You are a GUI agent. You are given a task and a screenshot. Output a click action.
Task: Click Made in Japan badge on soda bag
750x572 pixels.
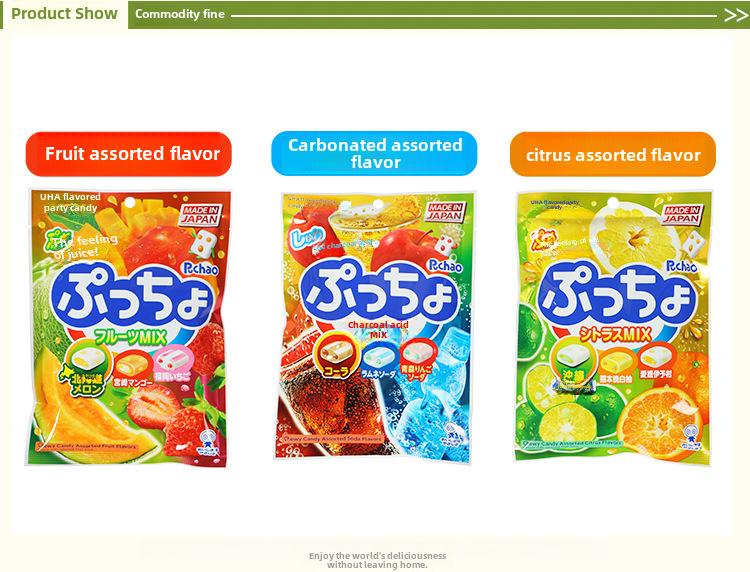[x=446, y=212]
